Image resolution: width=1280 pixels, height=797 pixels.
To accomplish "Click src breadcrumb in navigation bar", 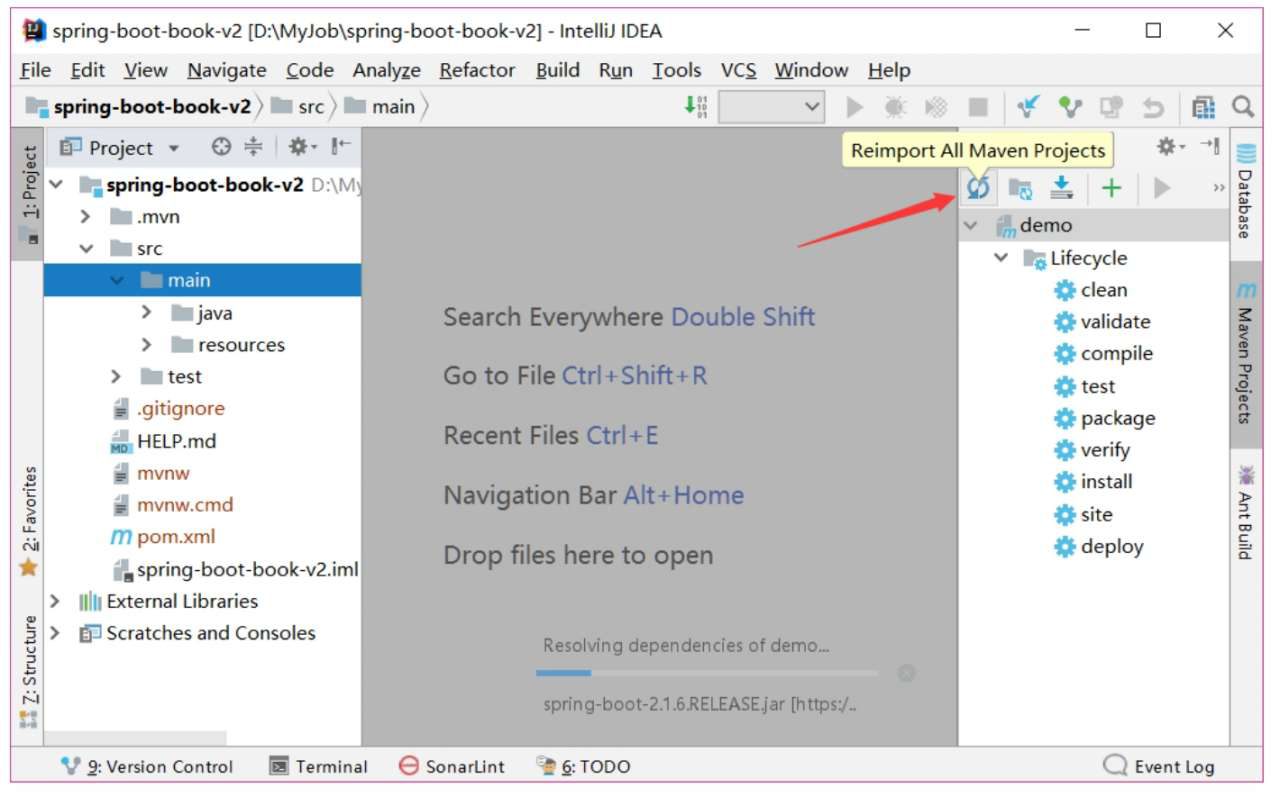I will tap(298, 107).
